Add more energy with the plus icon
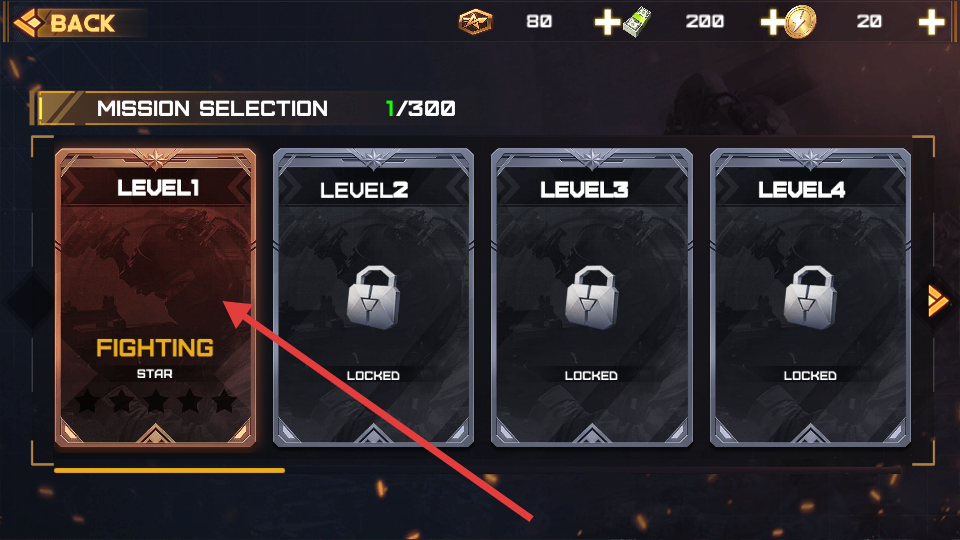960x540 pixels. tap(931, 23)
